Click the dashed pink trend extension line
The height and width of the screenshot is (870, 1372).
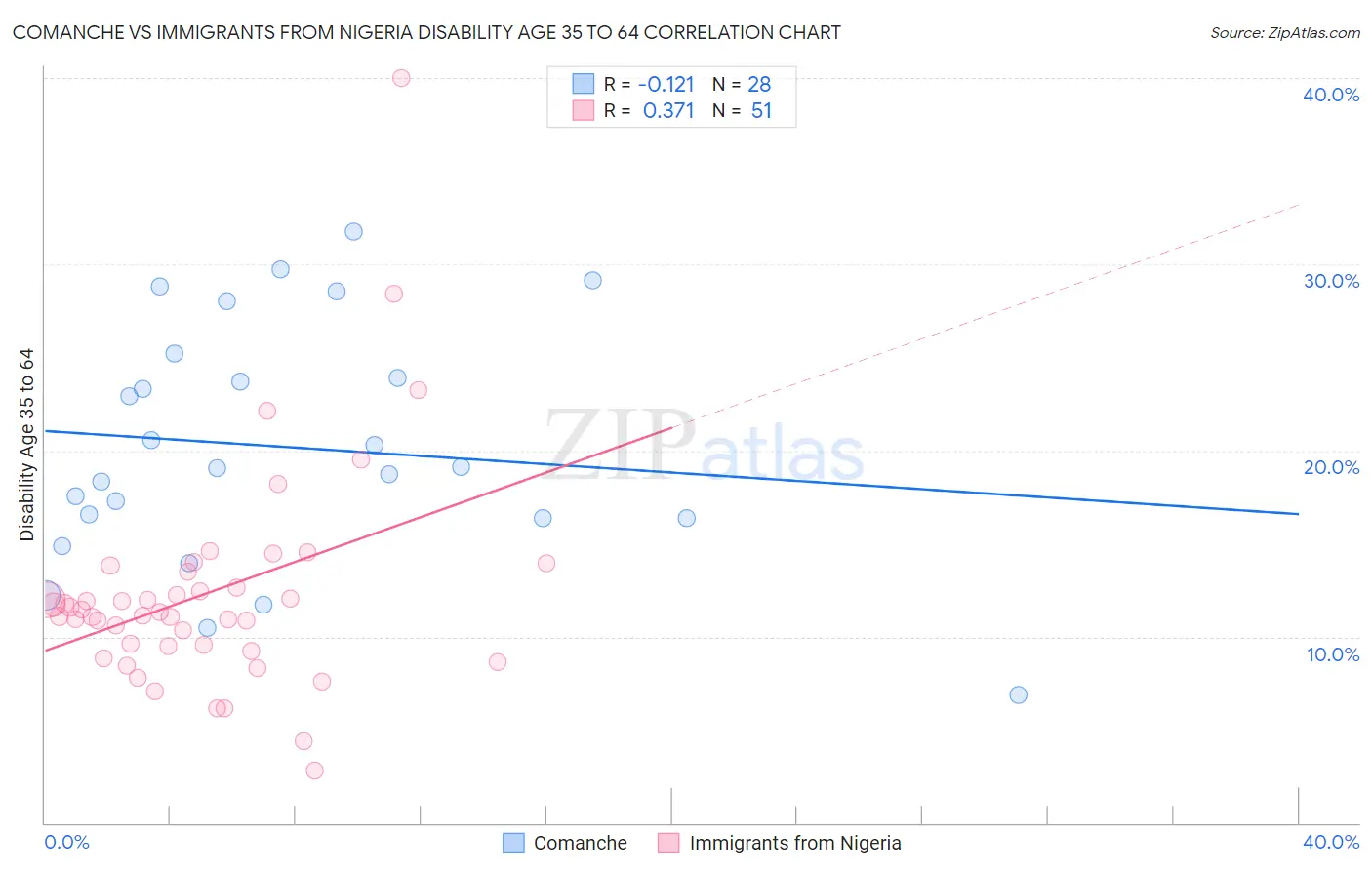pos(986,316)
